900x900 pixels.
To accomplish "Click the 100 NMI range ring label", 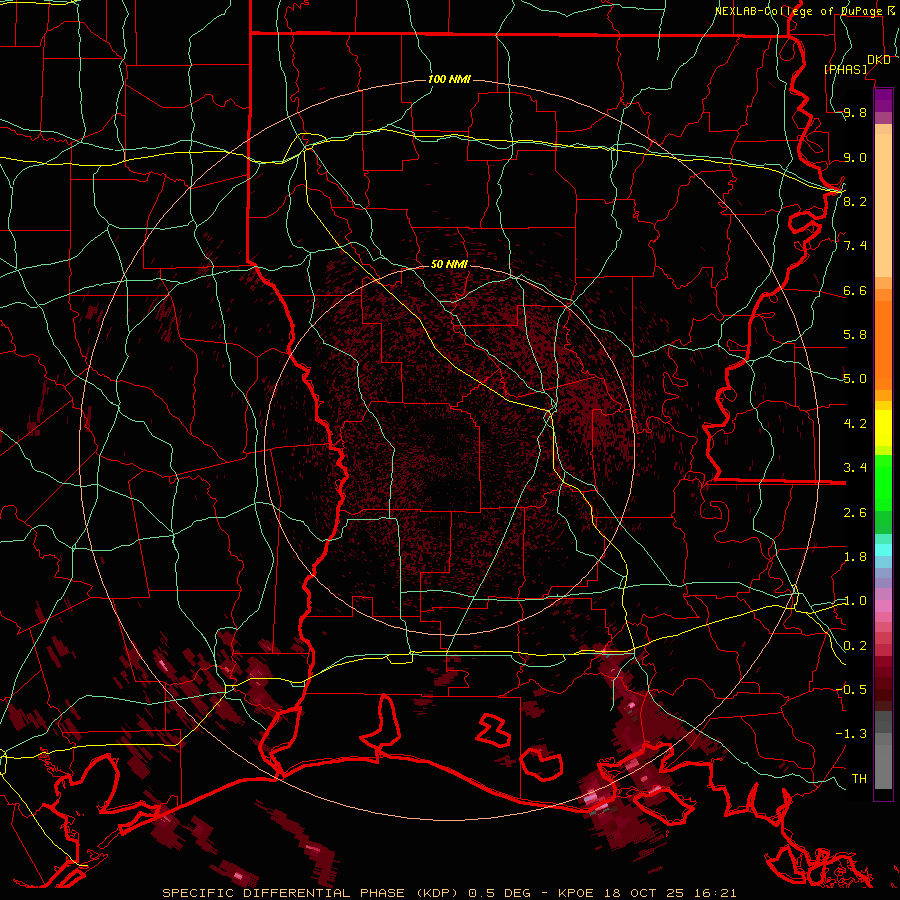I will (x=449, y=79).
